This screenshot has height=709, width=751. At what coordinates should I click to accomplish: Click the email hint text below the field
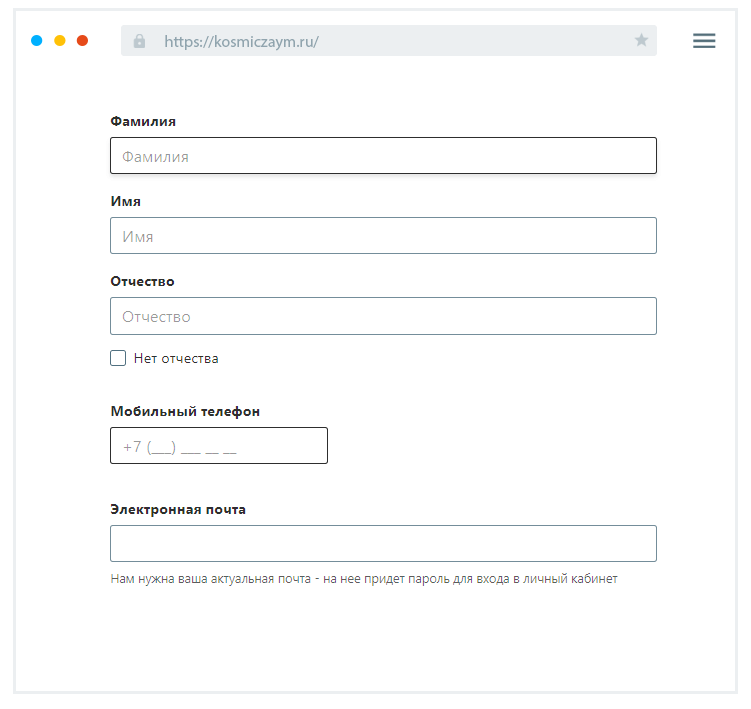(363, 579)
